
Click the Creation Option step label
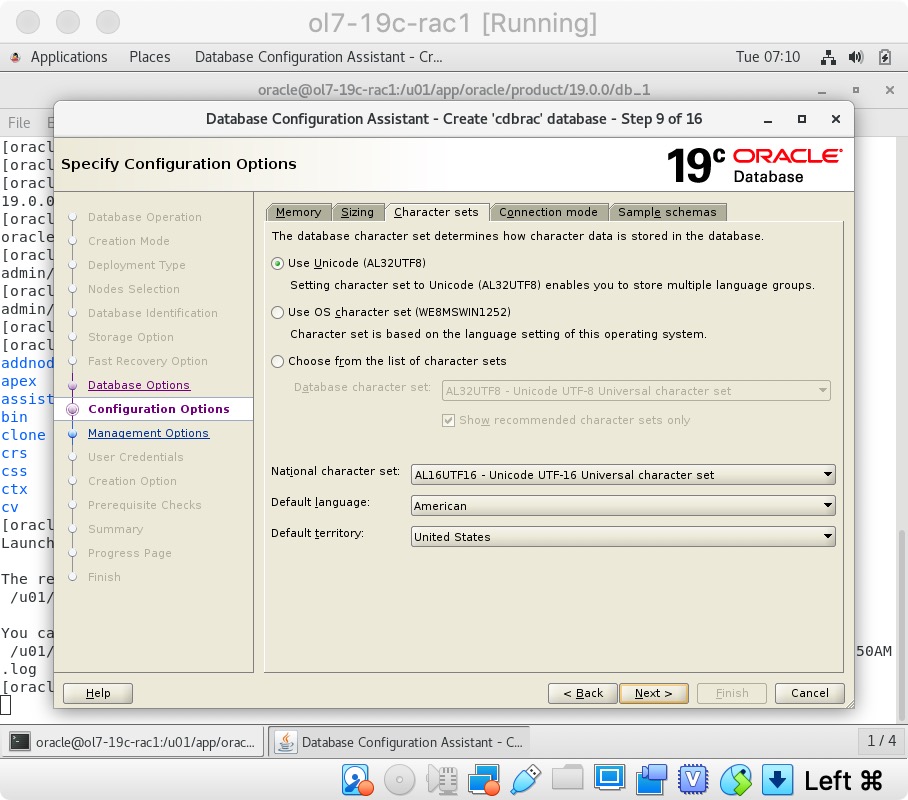point(132,481)
